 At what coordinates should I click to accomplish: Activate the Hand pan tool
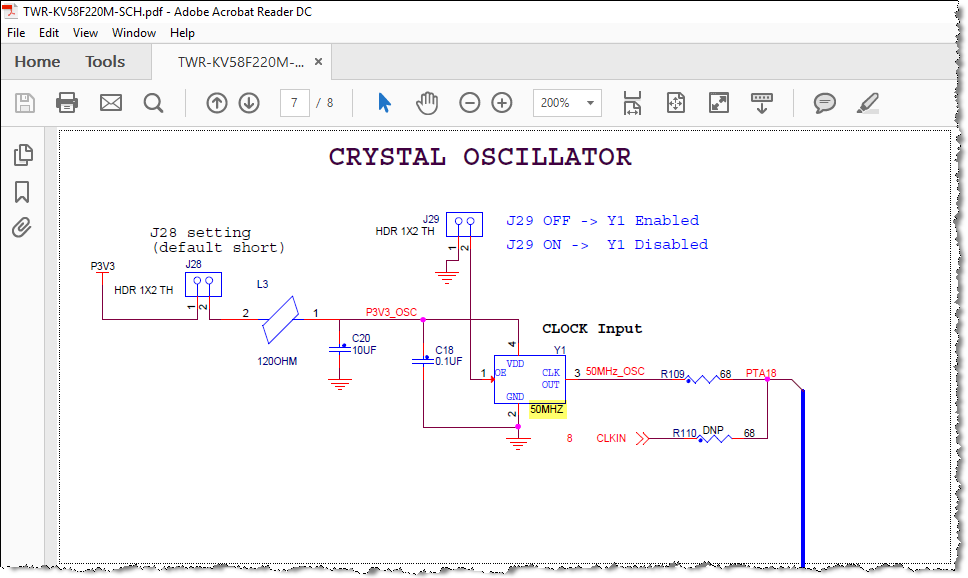pos(427,103)
